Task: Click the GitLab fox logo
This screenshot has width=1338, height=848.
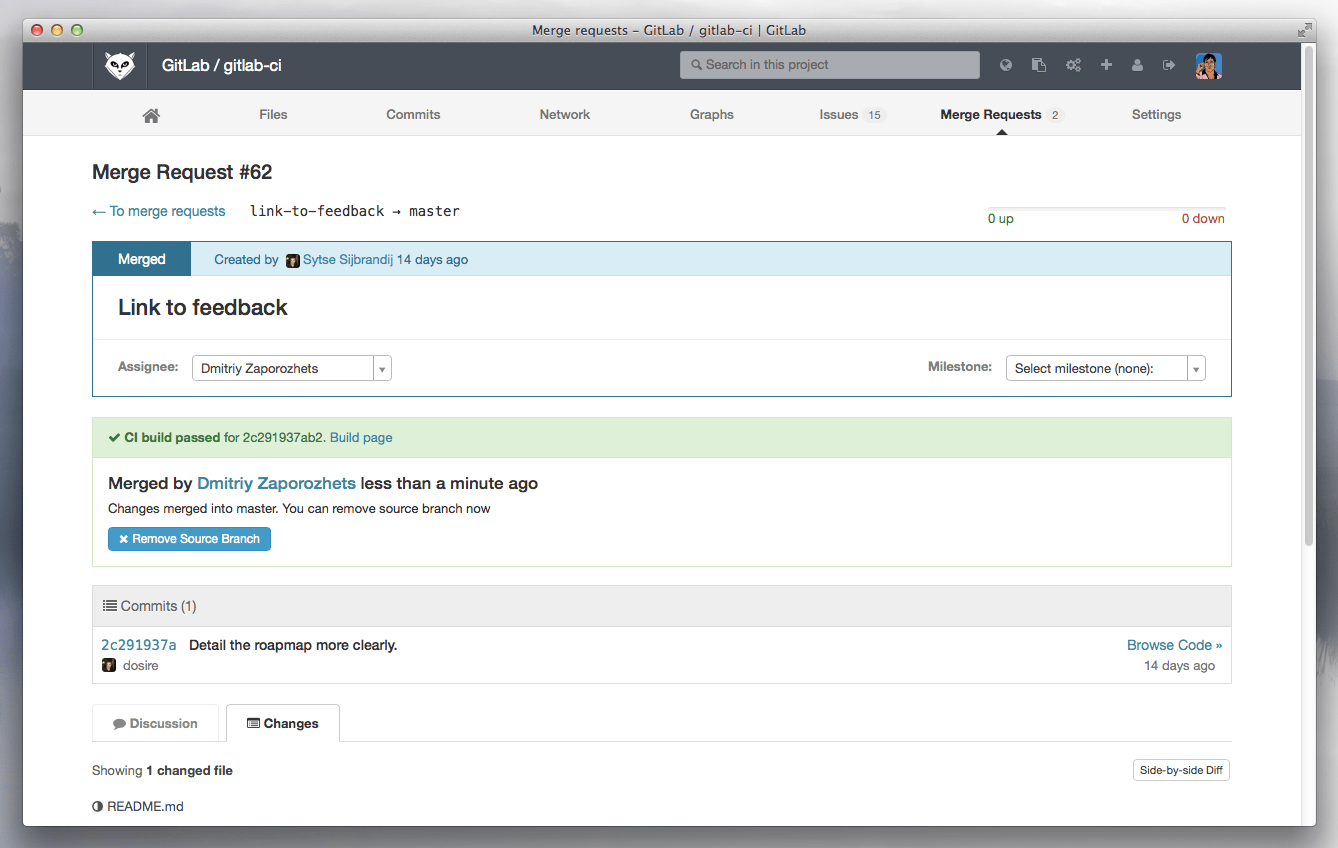Action: point(120,66)
